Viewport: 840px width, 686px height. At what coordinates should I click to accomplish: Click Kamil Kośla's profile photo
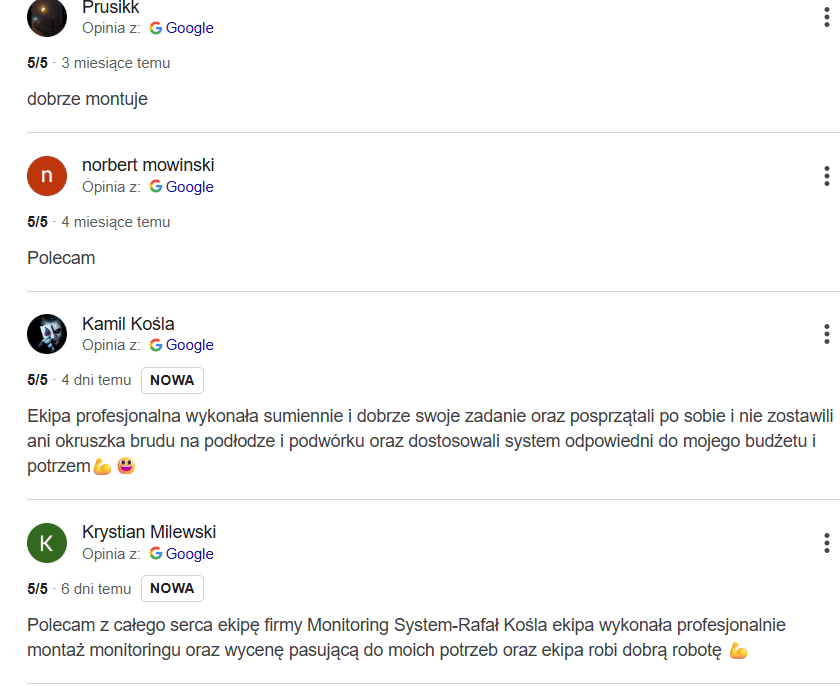point(47,334)
